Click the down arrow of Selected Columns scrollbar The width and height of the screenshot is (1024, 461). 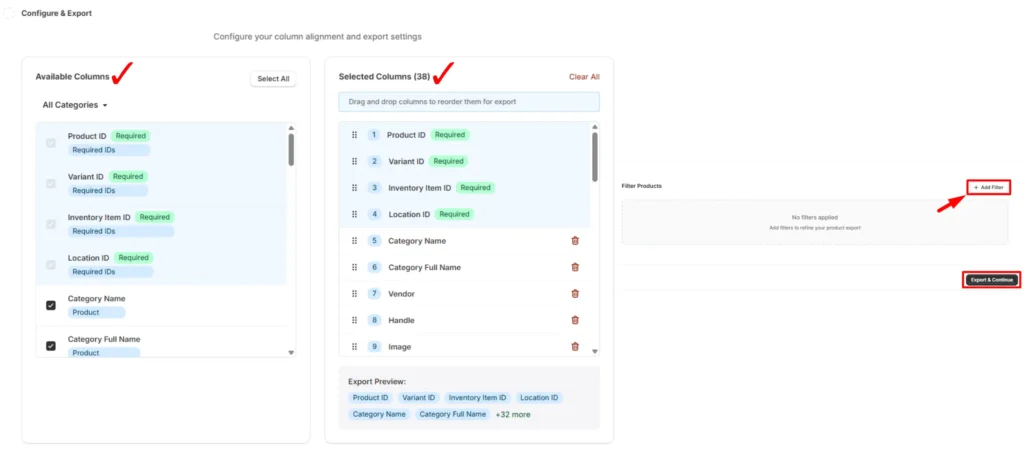coord(594,351)
